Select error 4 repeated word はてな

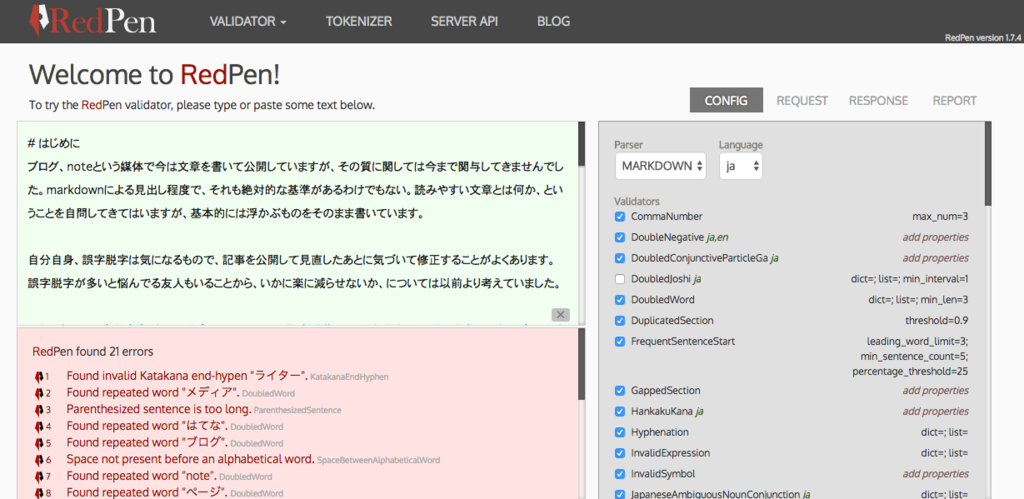[147, 427]
